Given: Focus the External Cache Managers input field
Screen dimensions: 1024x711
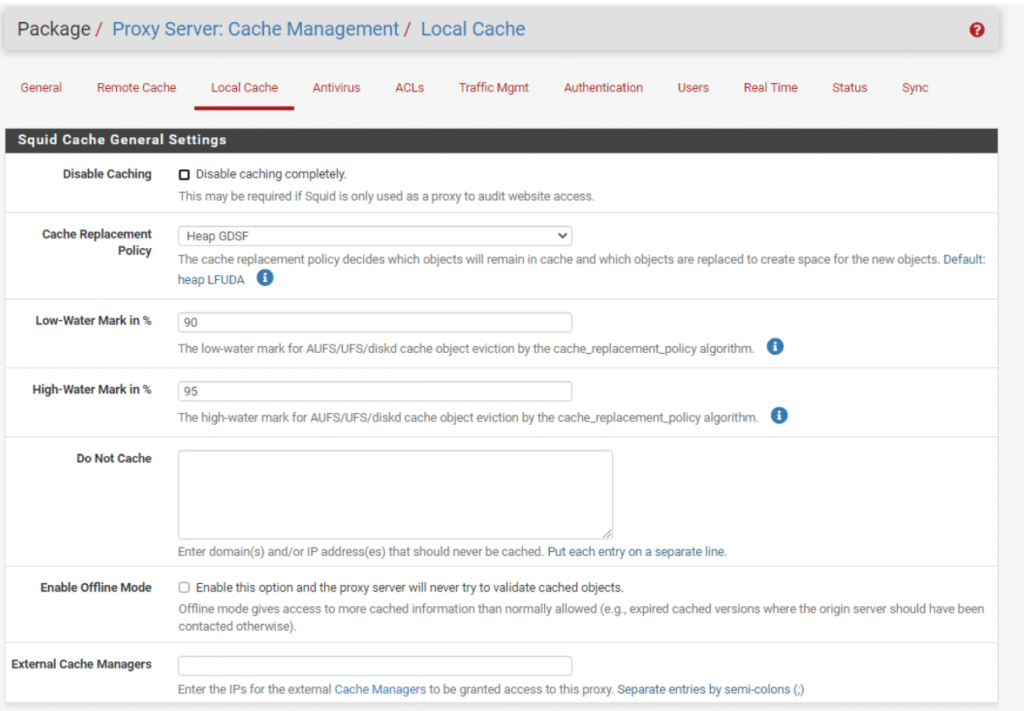Looking at the screenshot, I should (375, 666).
